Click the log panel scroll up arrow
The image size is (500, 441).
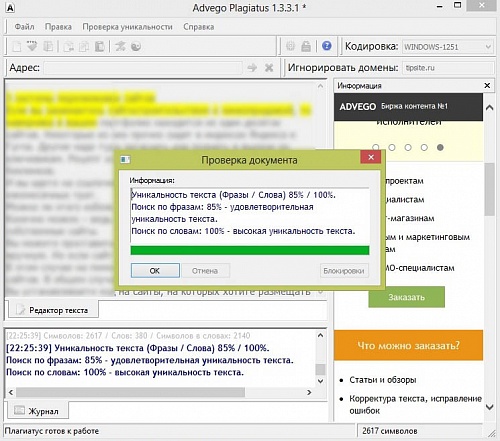[x=320, y=335]
